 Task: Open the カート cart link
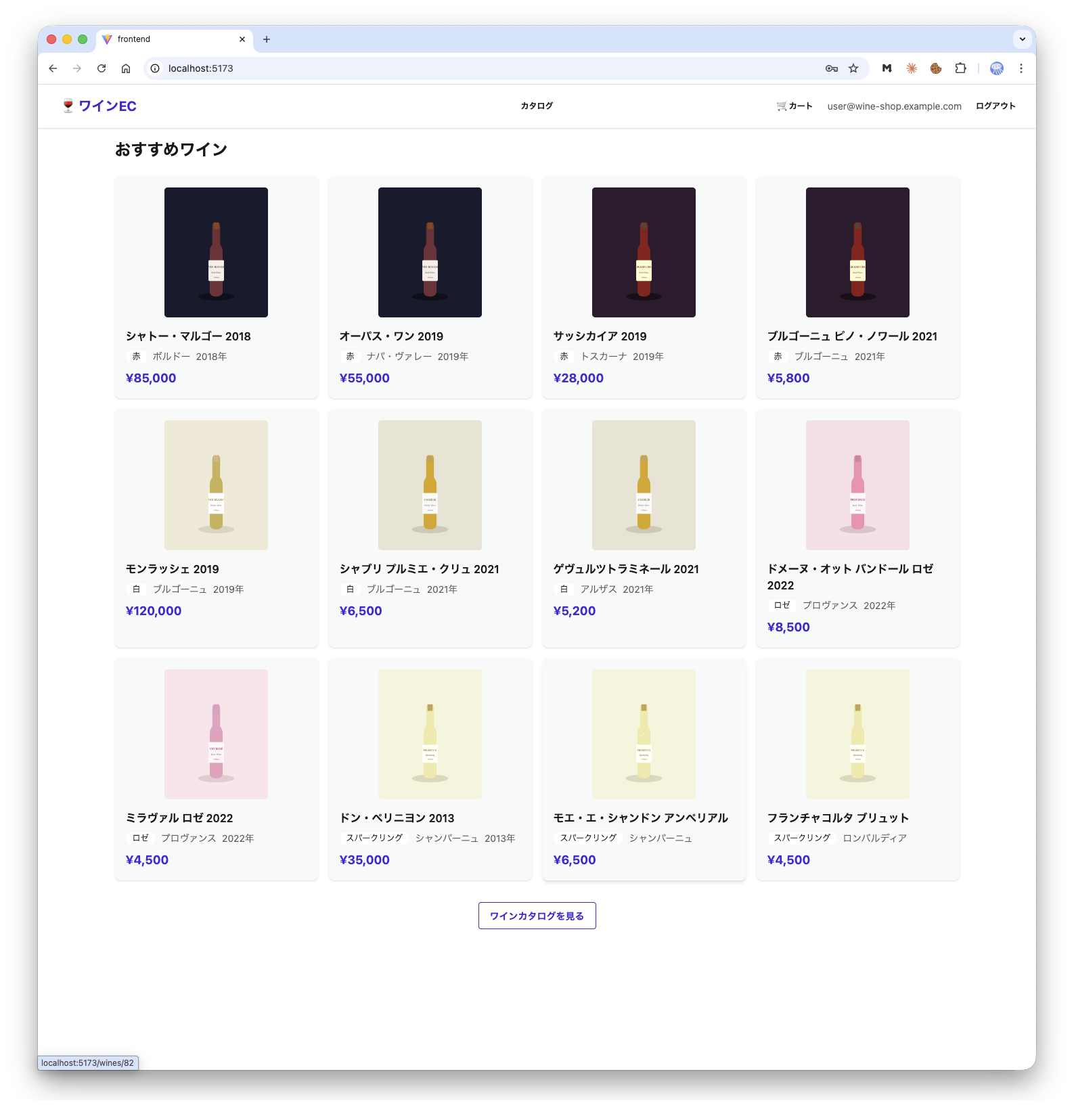795,106
